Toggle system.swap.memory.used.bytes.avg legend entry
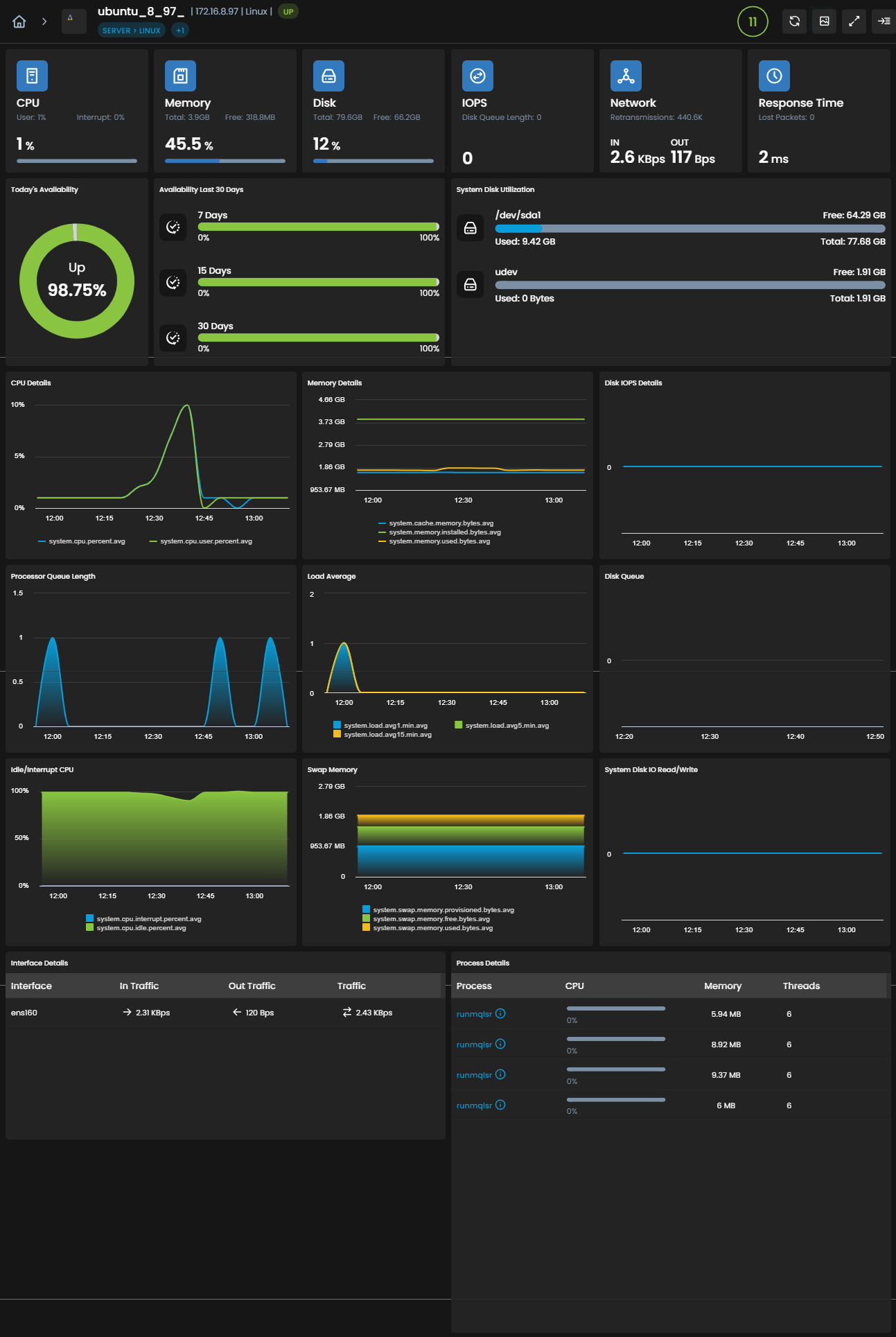 [428, 928]
